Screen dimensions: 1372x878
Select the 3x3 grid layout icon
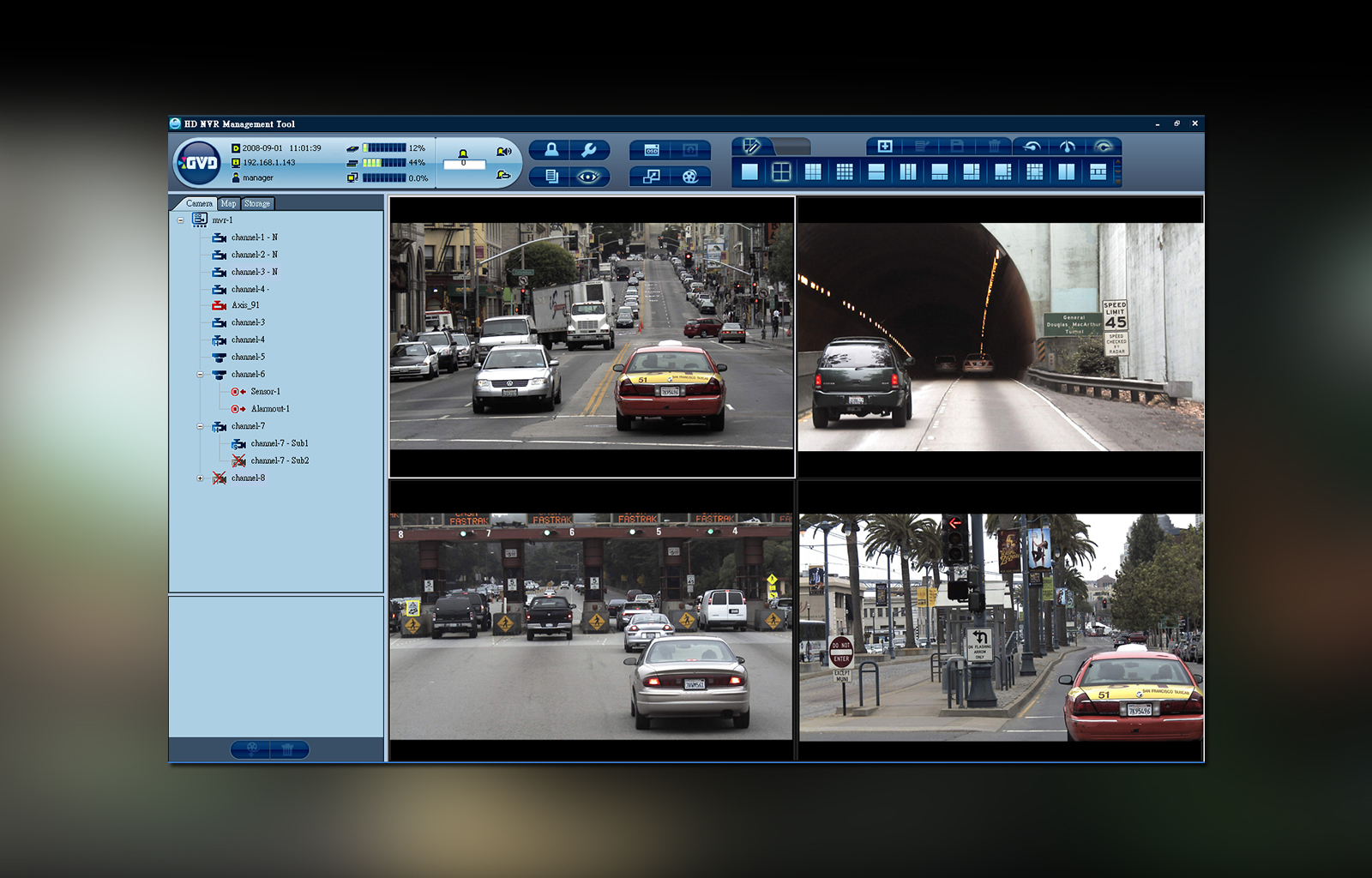(813, 172)
